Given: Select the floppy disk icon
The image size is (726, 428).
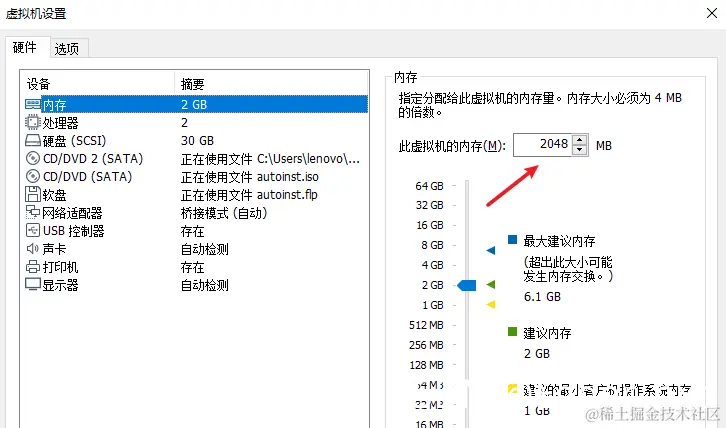Looking at the screenshot, I should [x=32, y=195].
